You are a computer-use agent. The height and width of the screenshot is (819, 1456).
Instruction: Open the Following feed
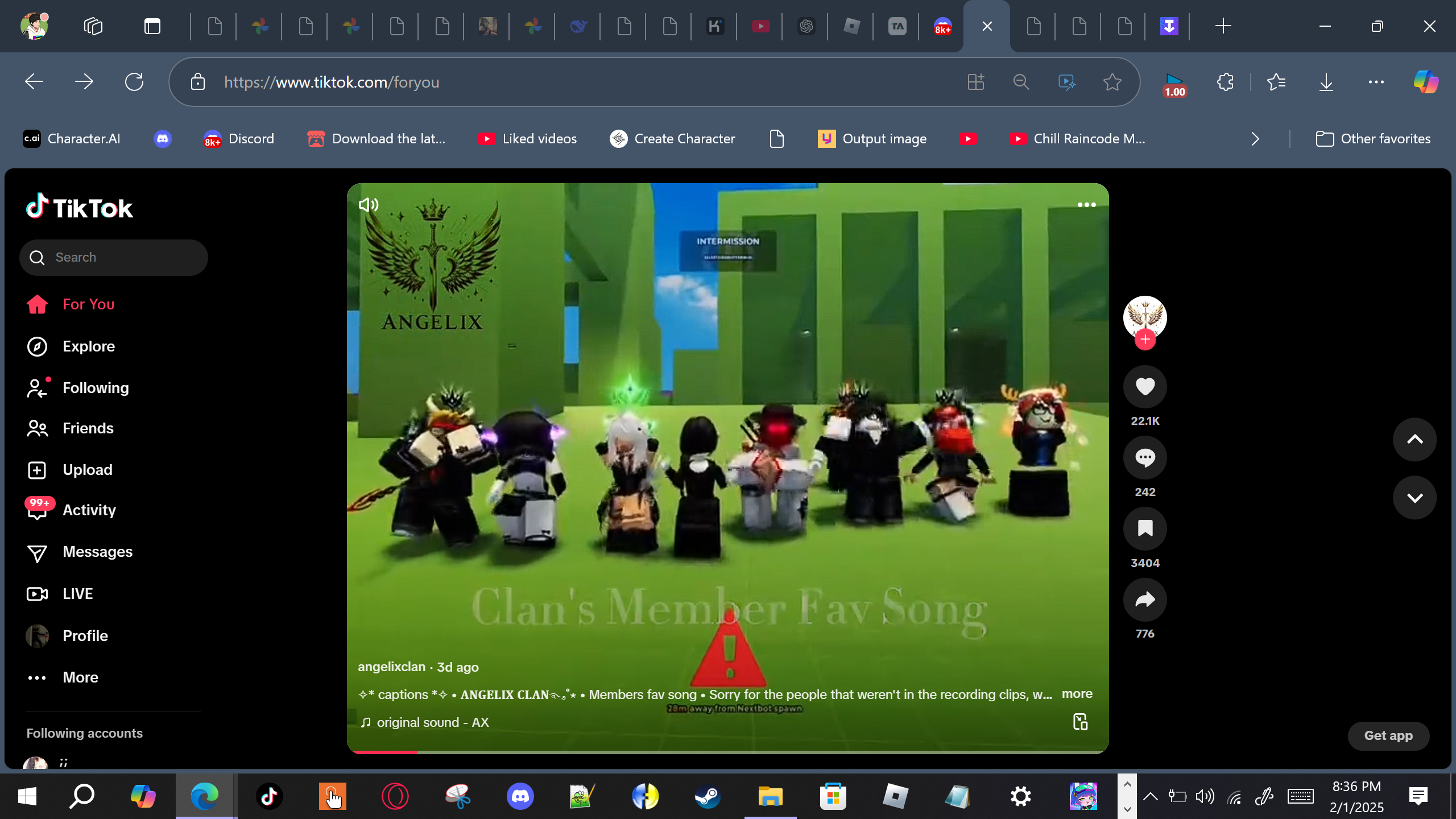point(96,388)
